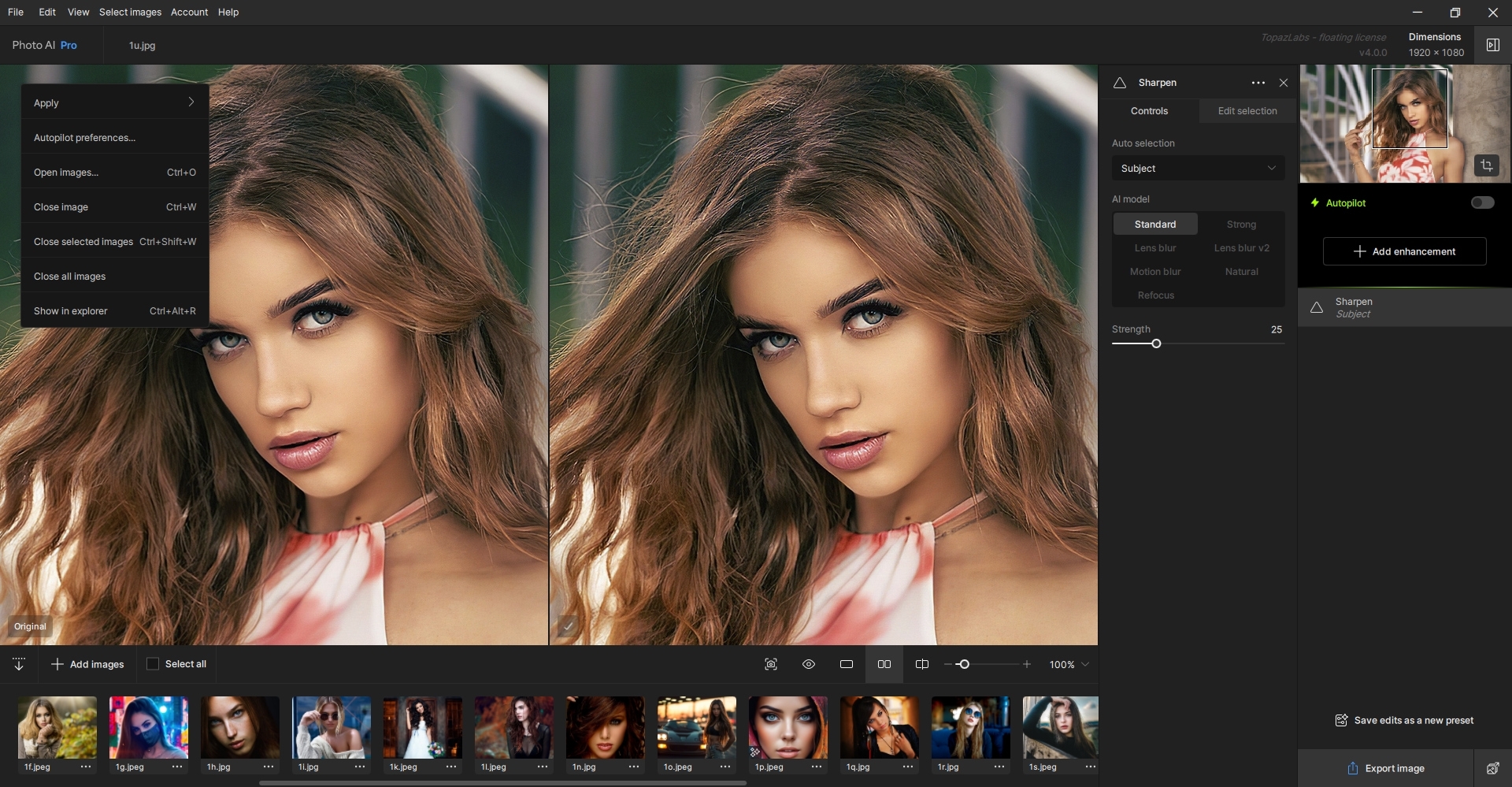
Task: Check the Select all checkbox
Action: click(153, 664)
